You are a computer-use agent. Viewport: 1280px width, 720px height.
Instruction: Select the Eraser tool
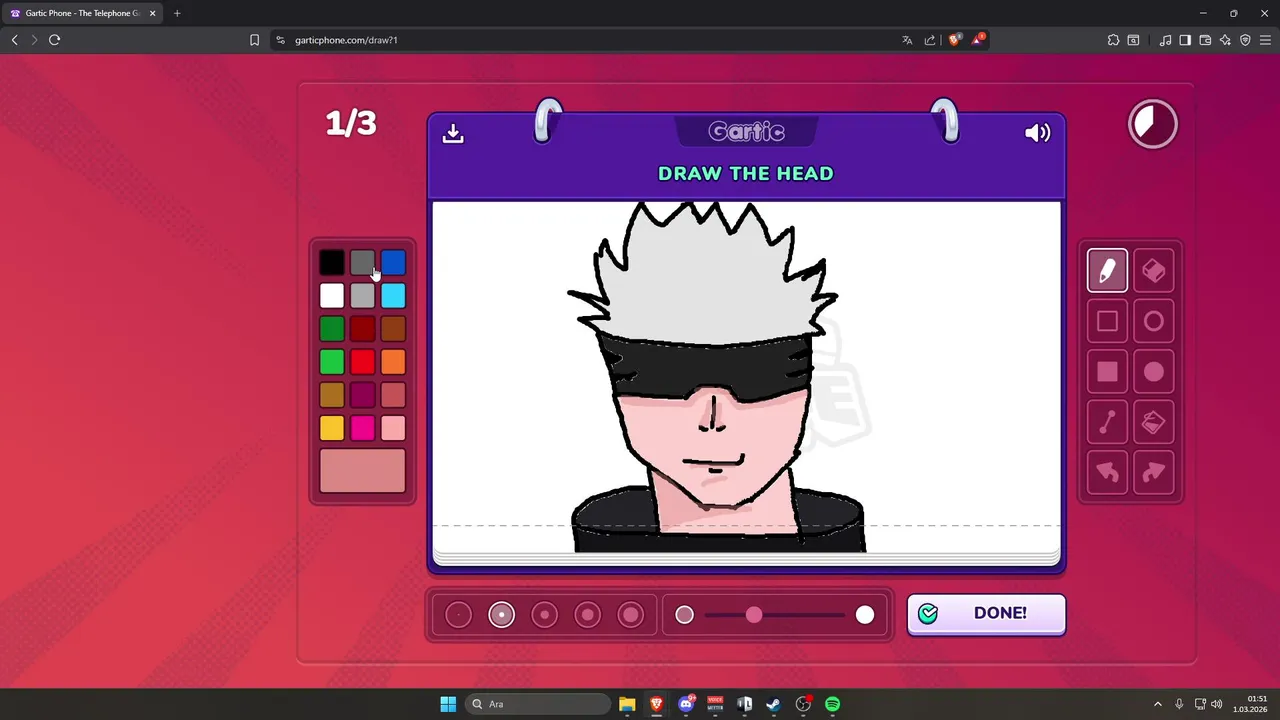1153,270
